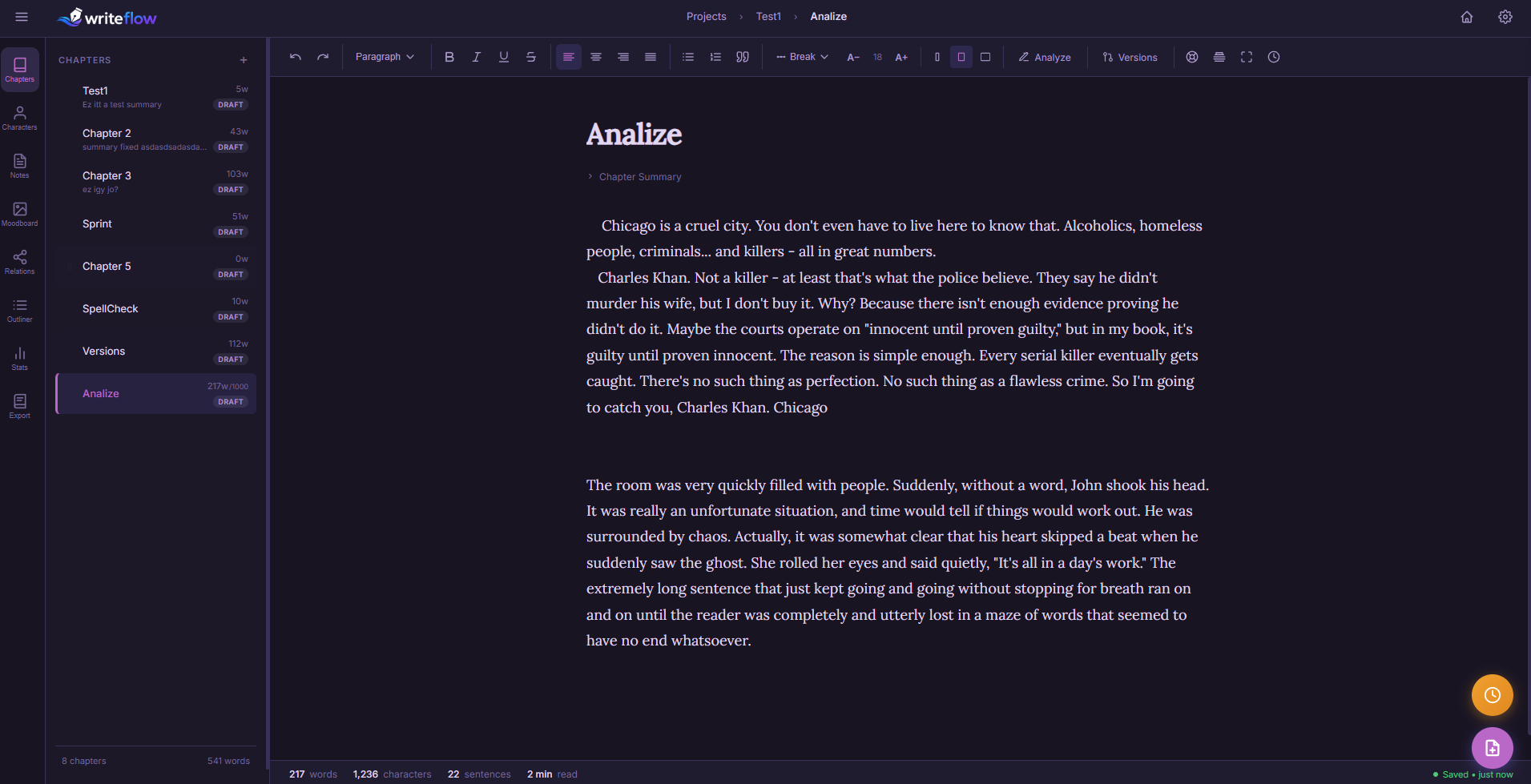Increase font size with A+
The height and width of the screenshot is (784, 1531).
click(x=901, y=57)
